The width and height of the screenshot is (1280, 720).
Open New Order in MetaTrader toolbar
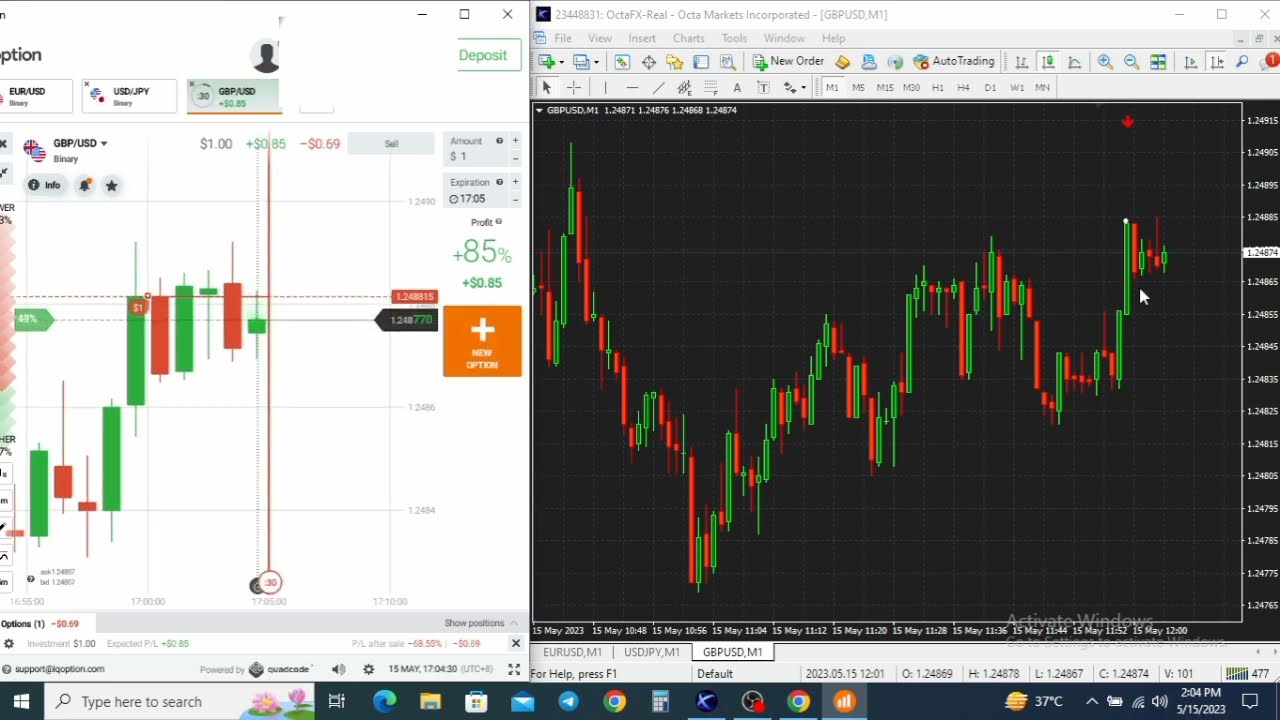[x=788, y=61]
